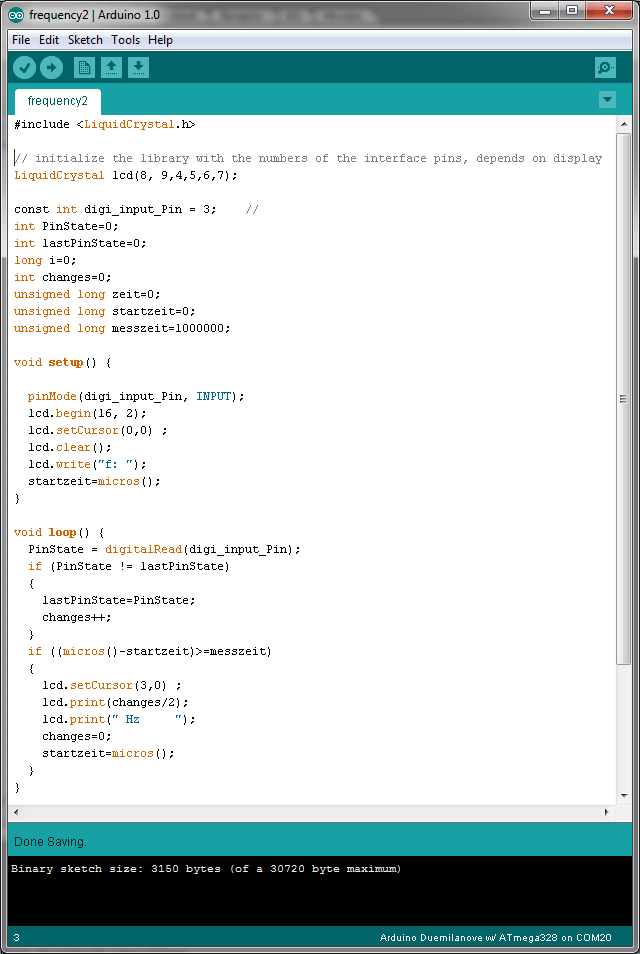Click the vertical scrollbar thumb
This screenshot has height=954, width=640.
coord(624,399)
